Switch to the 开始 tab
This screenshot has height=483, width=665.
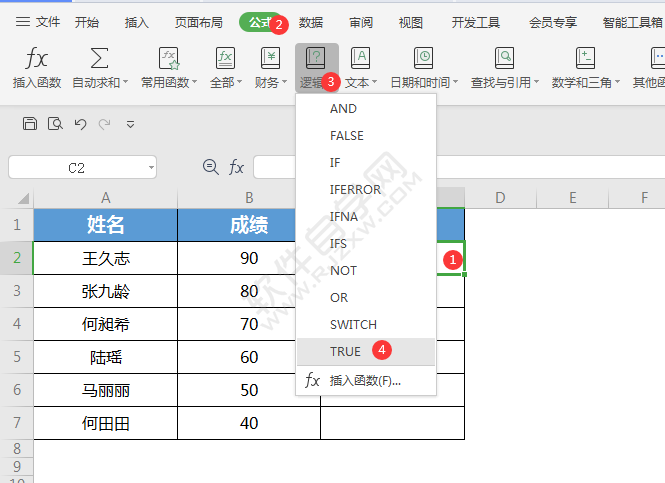[x=87, y=22]
